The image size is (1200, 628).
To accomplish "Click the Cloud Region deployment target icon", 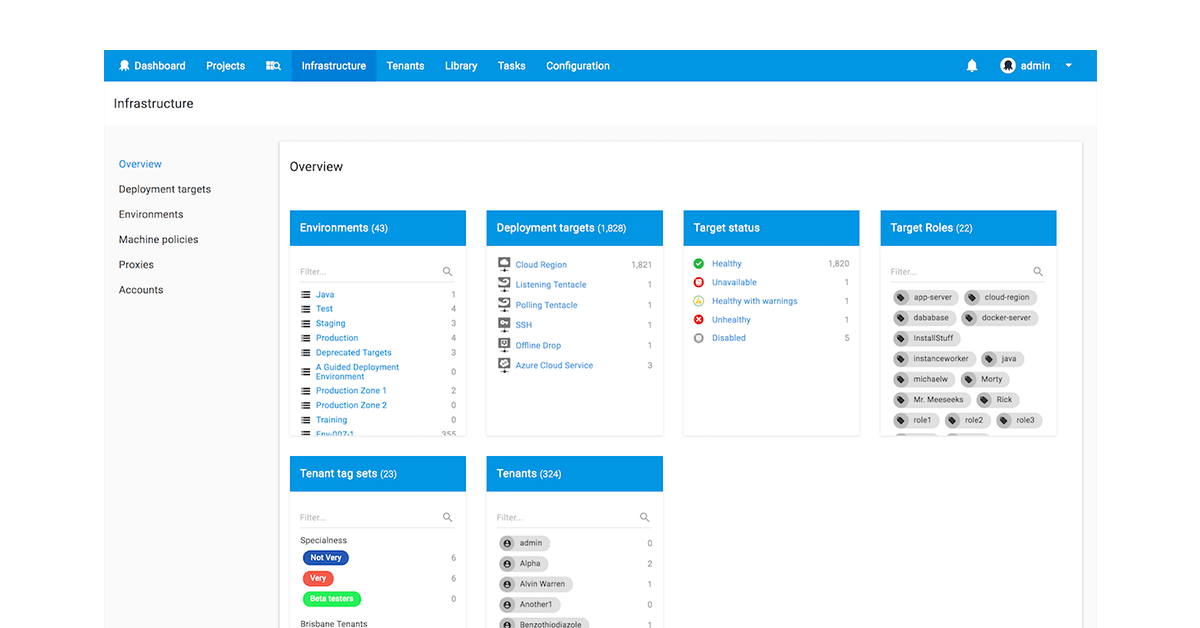I will pyautogui.click(x=502, y=263).
